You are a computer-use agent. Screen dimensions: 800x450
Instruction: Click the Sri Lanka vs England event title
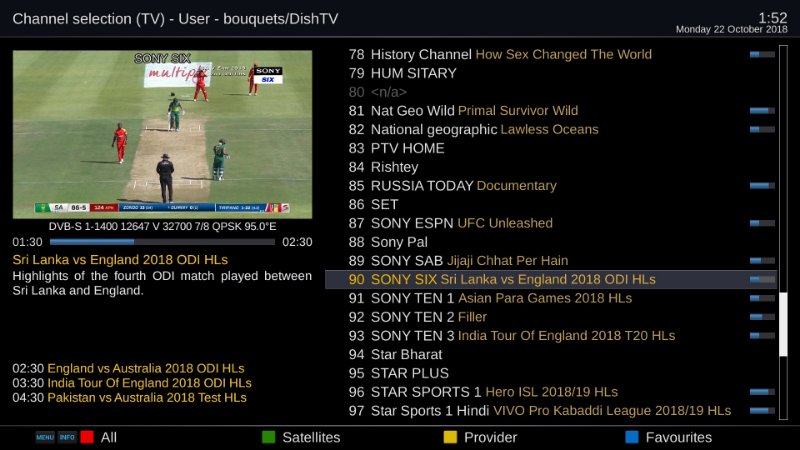[120, 260]
